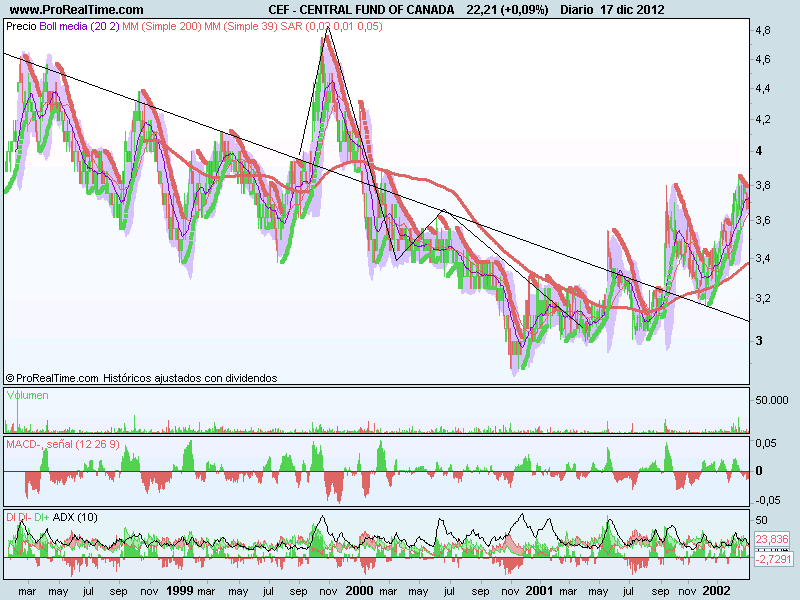This screenshot has height=600, width=800.
Task: Click the 2000 year label on time axis
Action: pyautogui.click(x=359, y=591)
